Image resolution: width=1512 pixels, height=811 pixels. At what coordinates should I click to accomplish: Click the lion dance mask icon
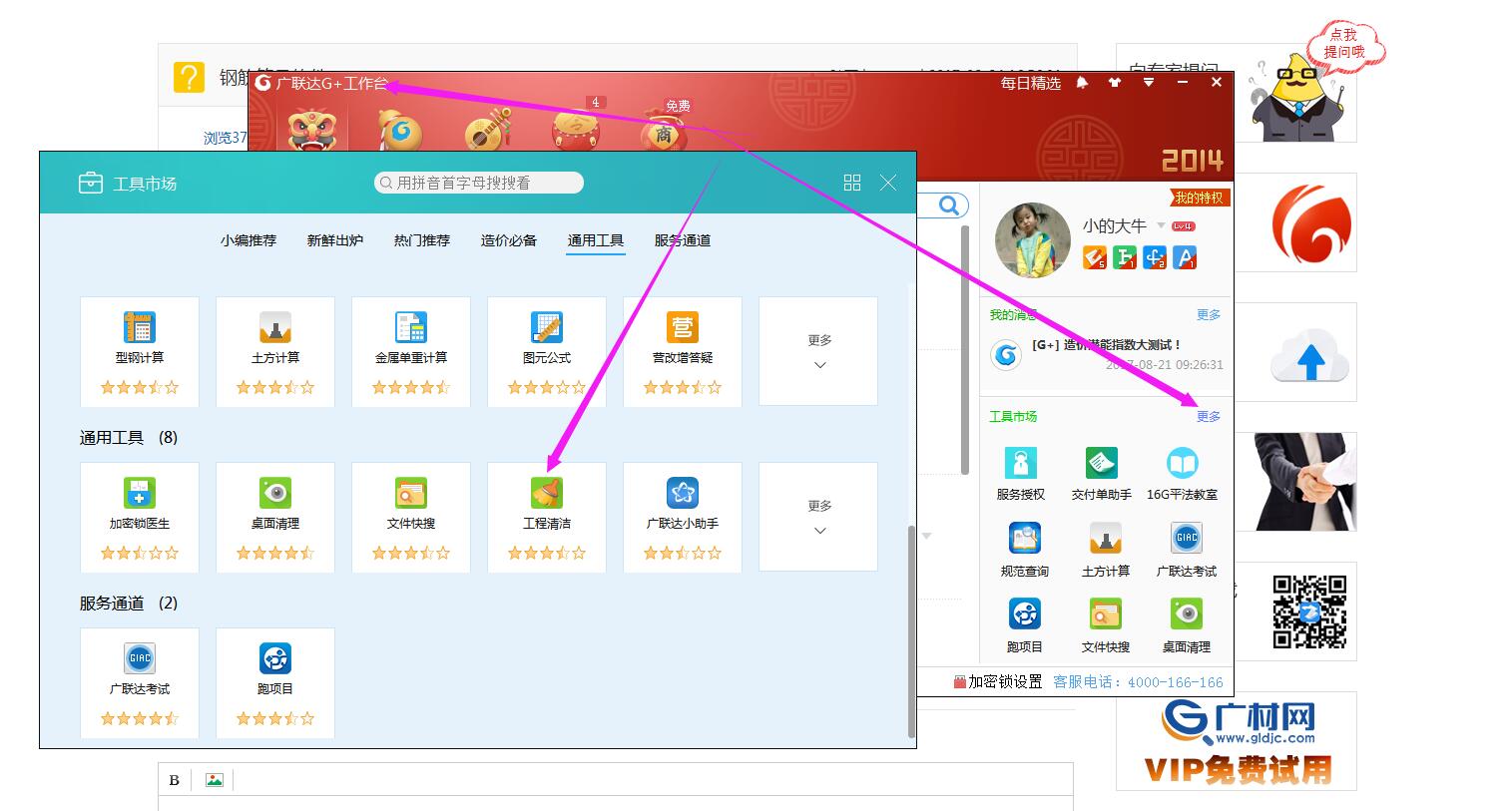click(x=310, y=131)
